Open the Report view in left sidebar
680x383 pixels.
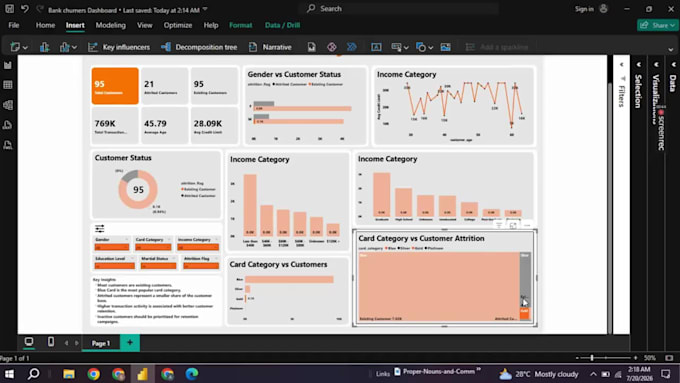pyautogui.click(x=8, y=65)
